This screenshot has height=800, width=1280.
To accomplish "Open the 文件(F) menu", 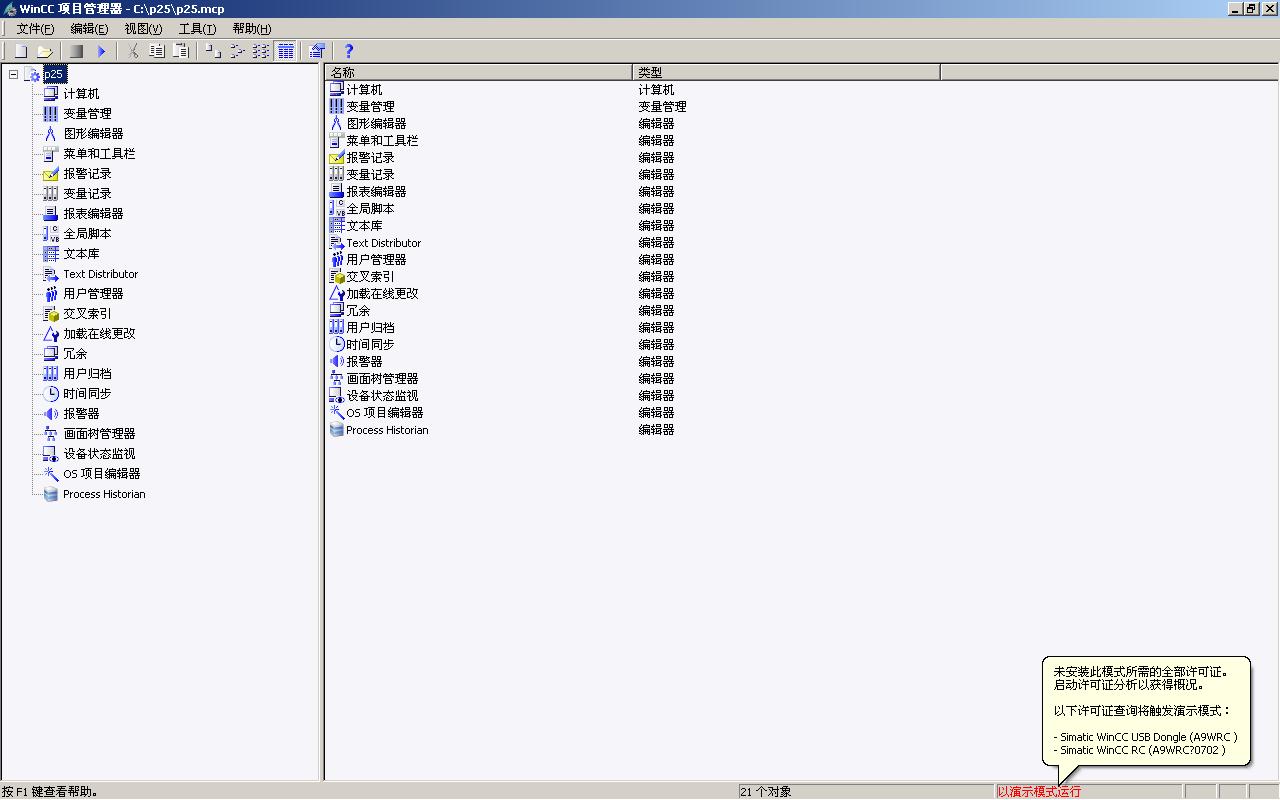I will [36, 29].
